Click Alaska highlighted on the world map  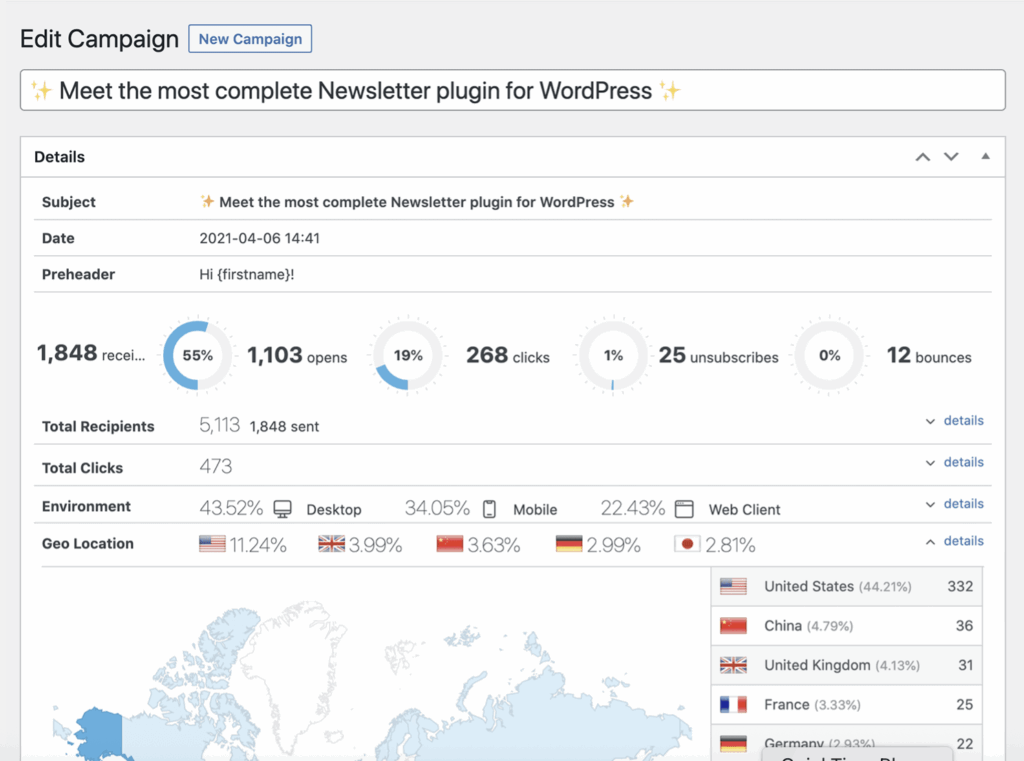101,732
